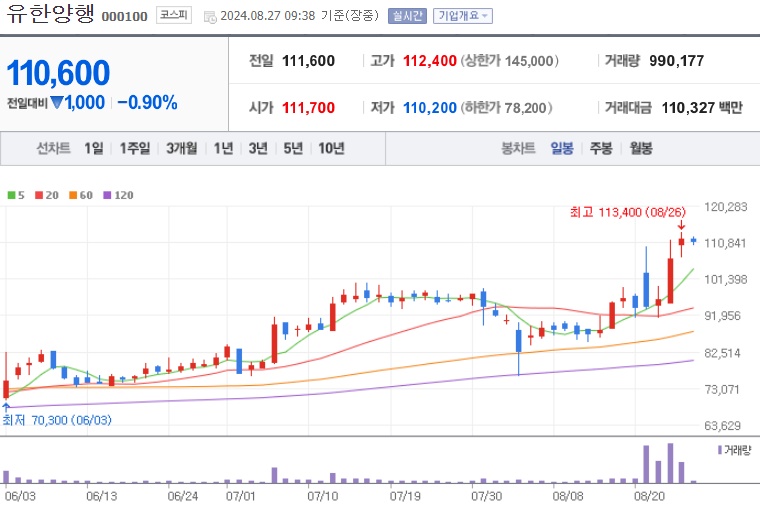Switch chart to 5년 range
The width and height of the screenshot is (760, 510).
[x=293, y=148]
